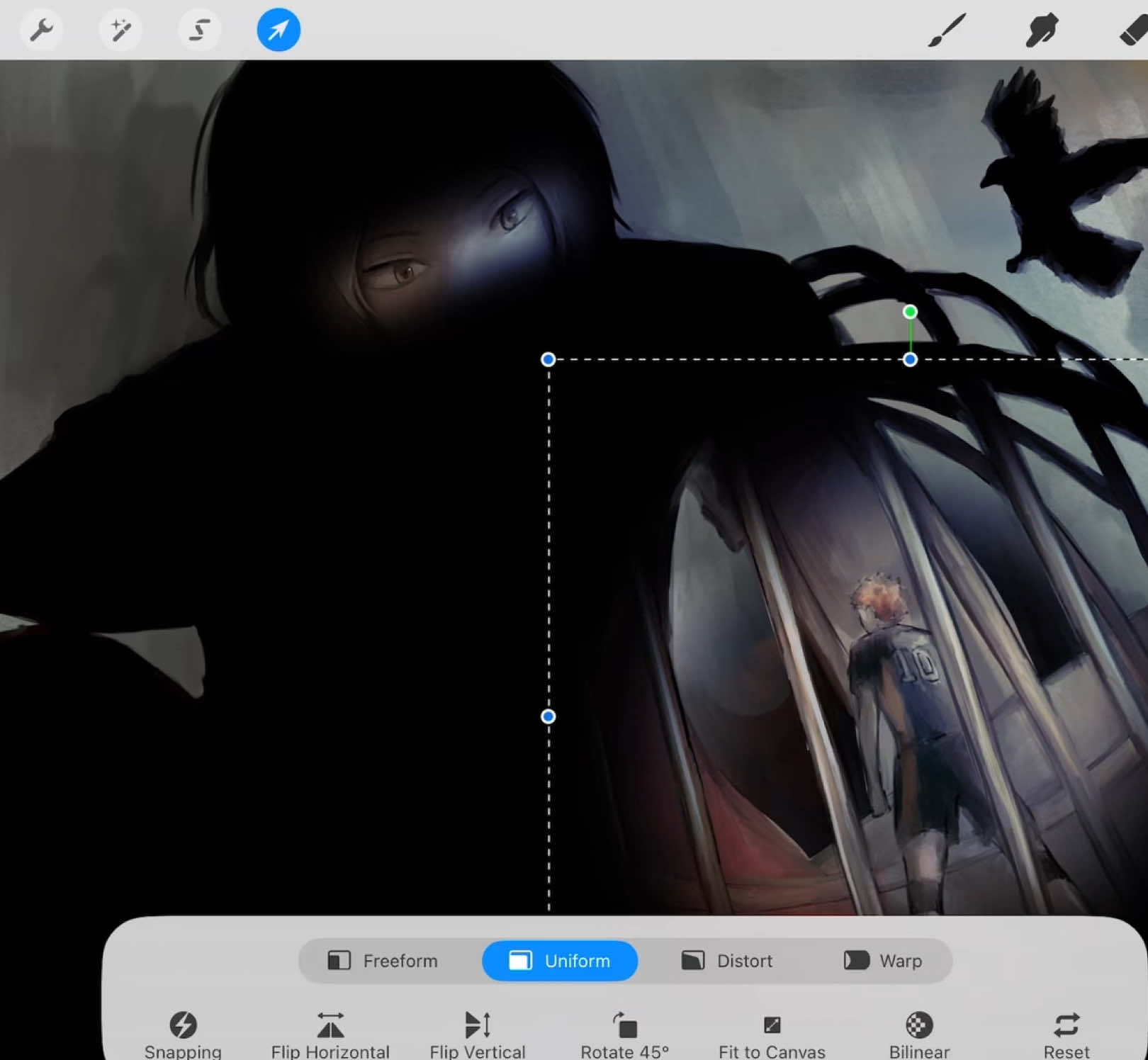Screen dimensions: 1148x1060
Task: Select the Selection tool icon
Action: tap(199, 30)
